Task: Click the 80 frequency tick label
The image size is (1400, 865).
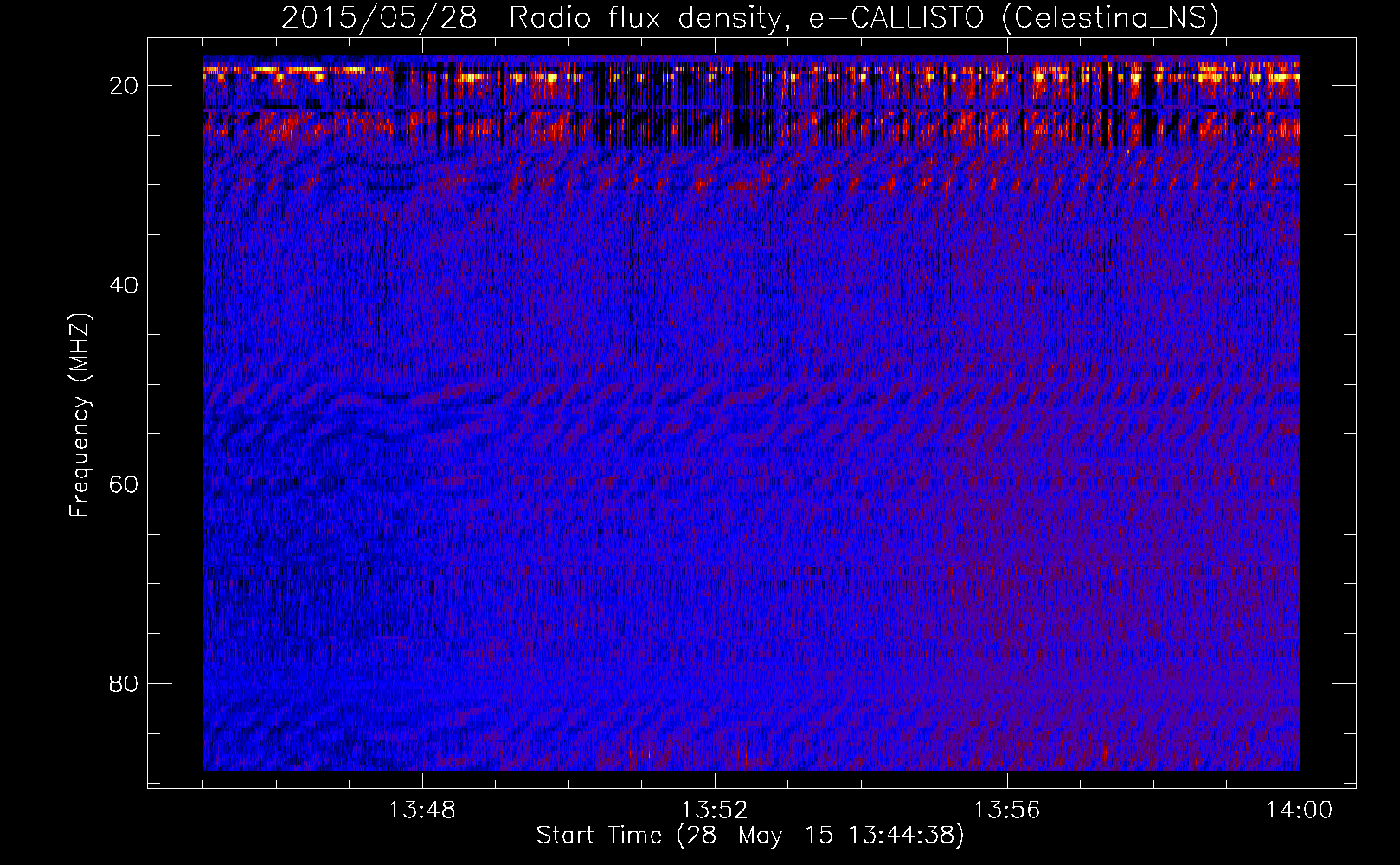Action: (125, 683)
